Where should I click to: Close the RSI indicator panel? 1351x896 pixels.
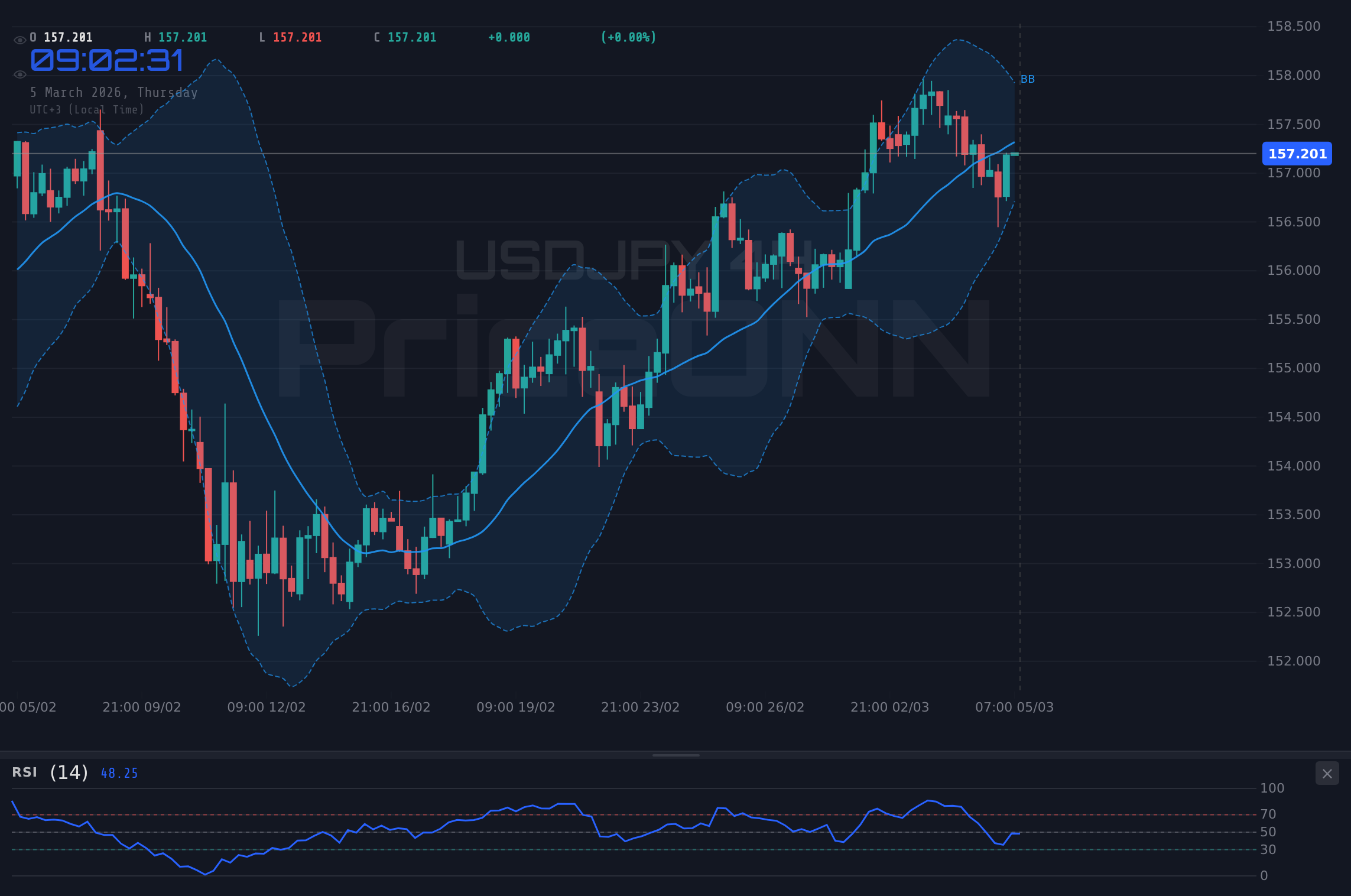click(1327, 773)
